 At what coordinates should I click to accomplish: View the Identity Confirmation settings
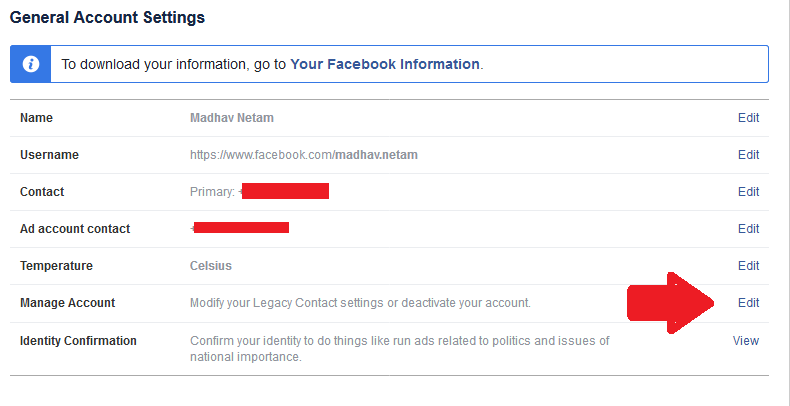(746, 341)
